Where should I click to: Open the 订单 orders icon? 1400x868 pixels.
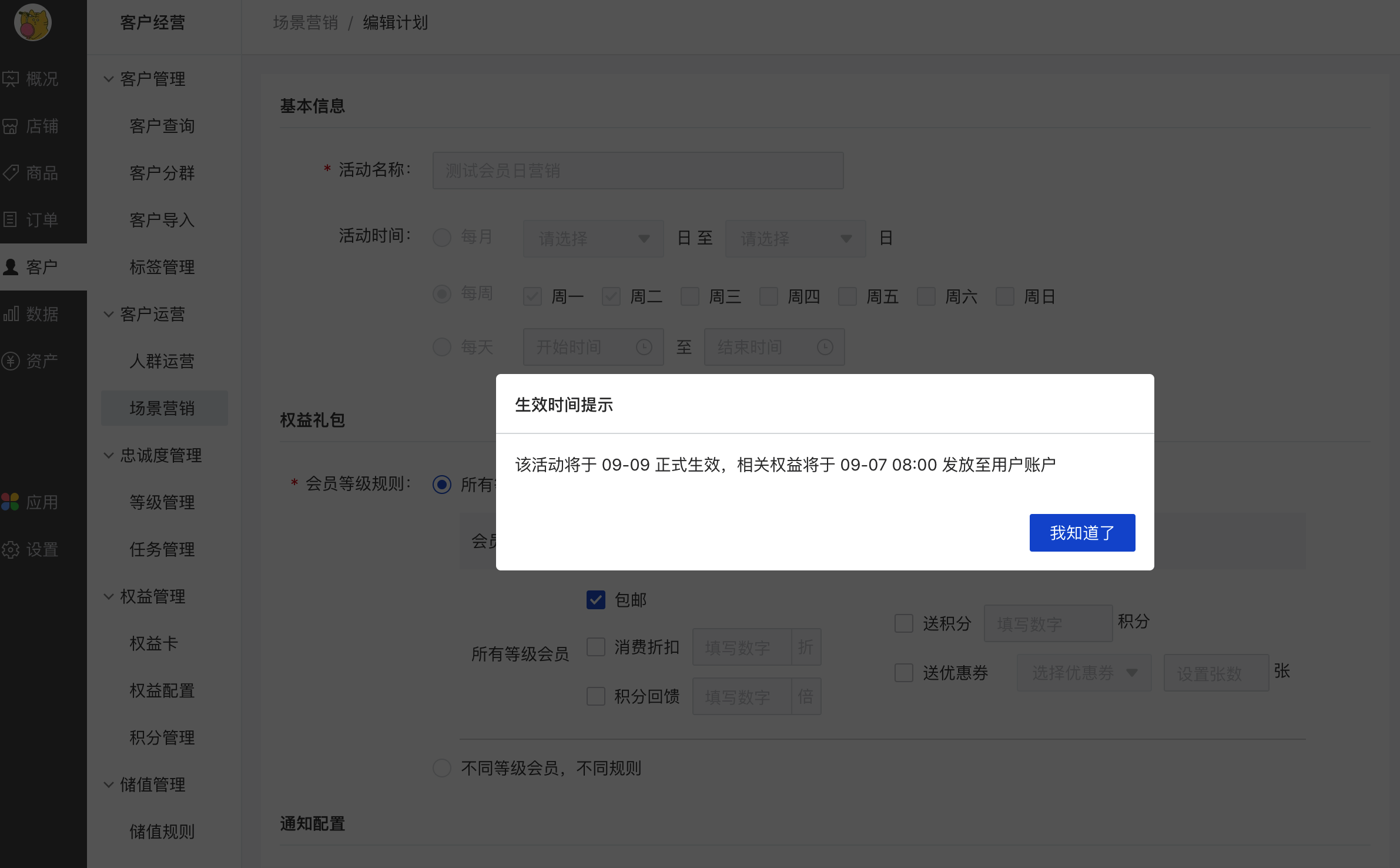pyautogui.click(x=11, y=220)
